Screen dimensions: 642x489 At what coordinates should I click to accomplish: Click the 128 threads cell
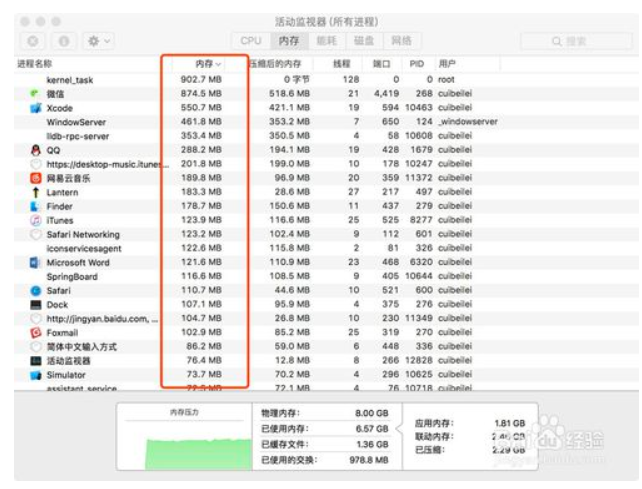[x=351, y=79]
